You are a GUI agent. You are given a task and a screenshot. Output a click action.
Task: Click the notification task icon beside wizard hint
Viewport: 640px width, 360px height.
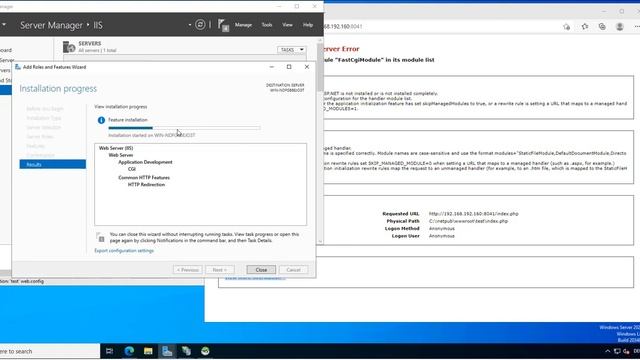click(x=100, y=237)
